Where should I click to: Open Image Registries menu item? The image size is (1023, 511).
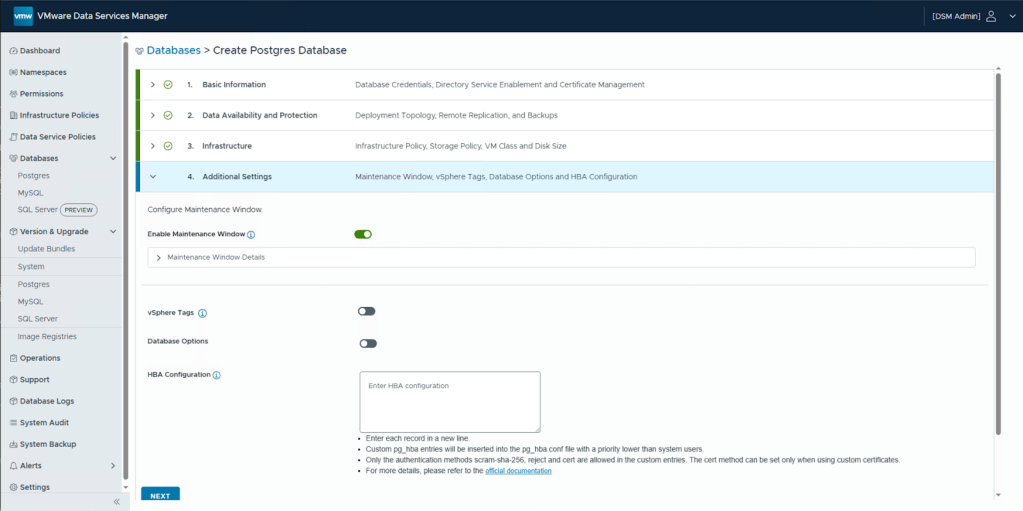tap(47, 337)
